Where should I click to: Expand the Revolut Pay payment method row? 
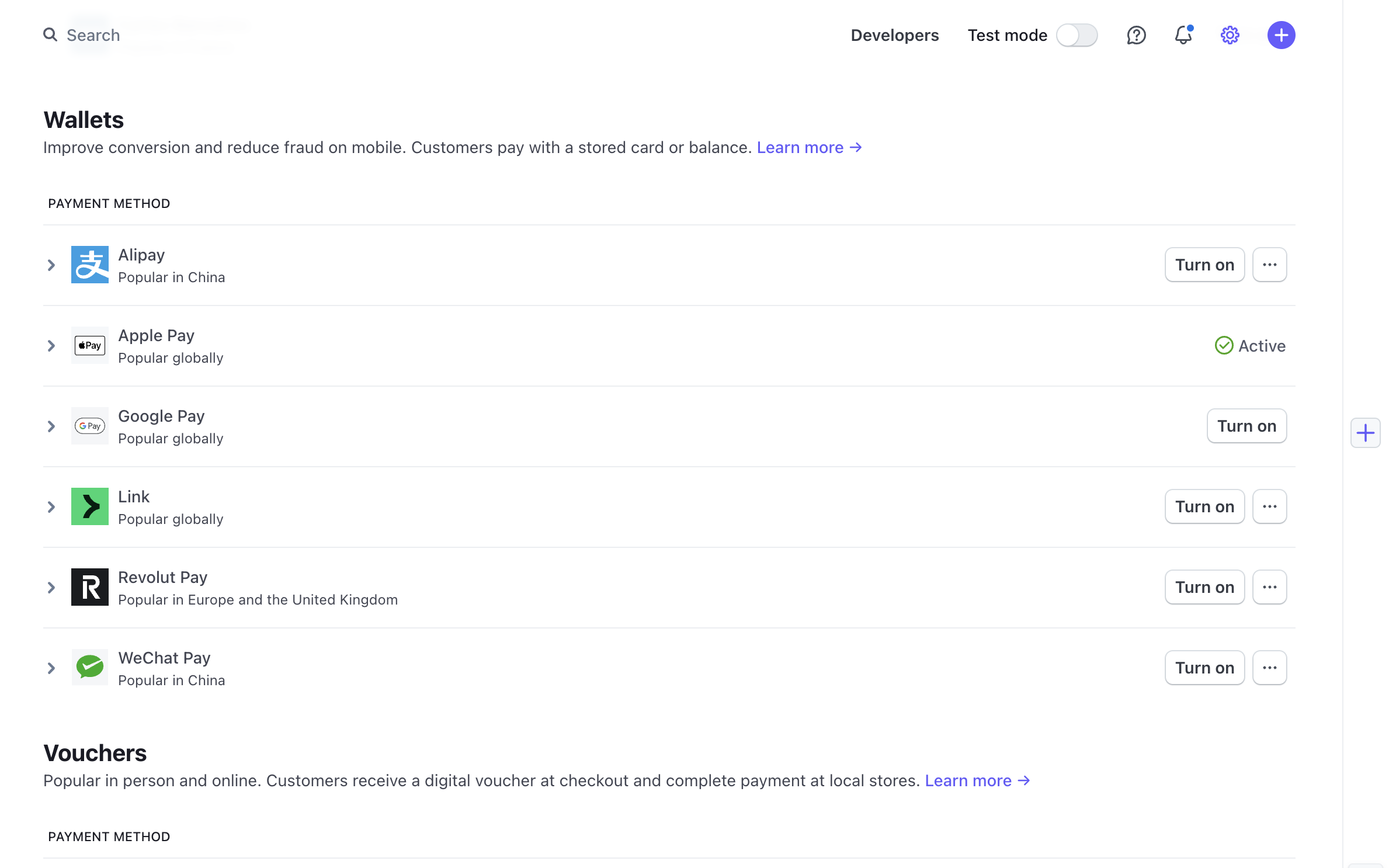52,587
